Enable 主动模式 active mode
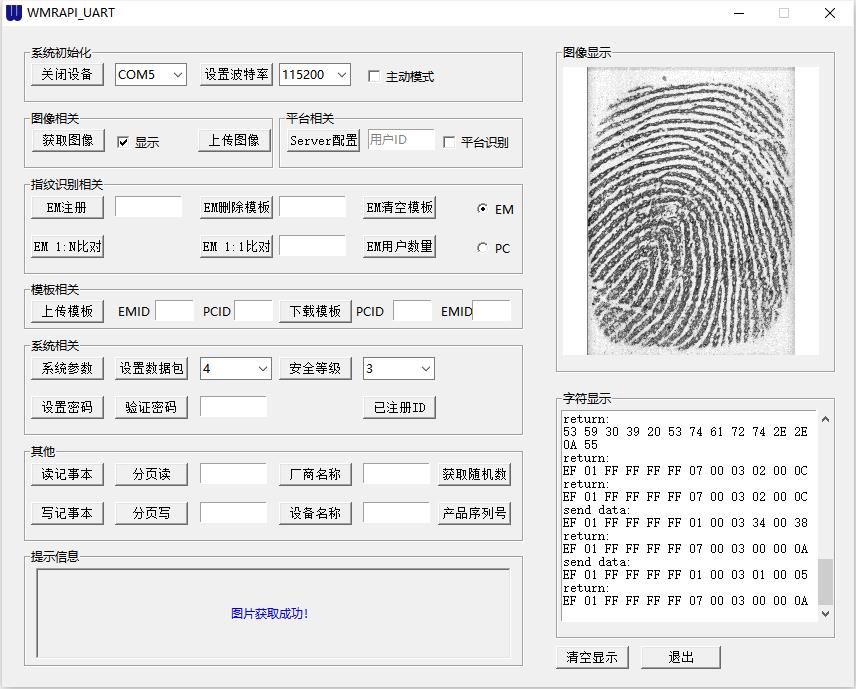The width and height of the screenshot is (856, 689). click(x=375, y=75)
